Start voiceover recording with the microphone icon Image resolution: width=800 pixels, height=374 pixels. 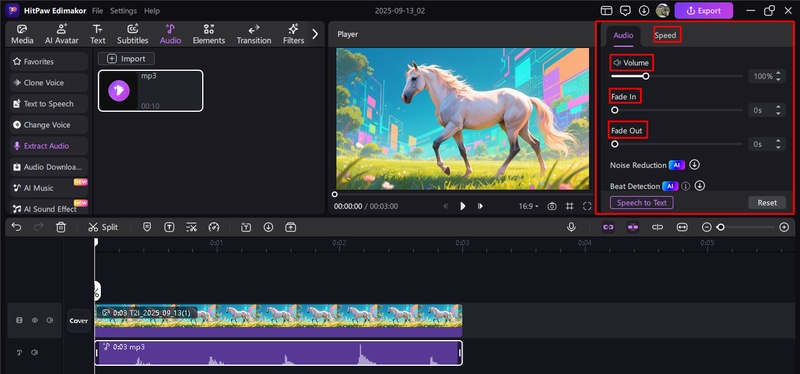(571, 227)
